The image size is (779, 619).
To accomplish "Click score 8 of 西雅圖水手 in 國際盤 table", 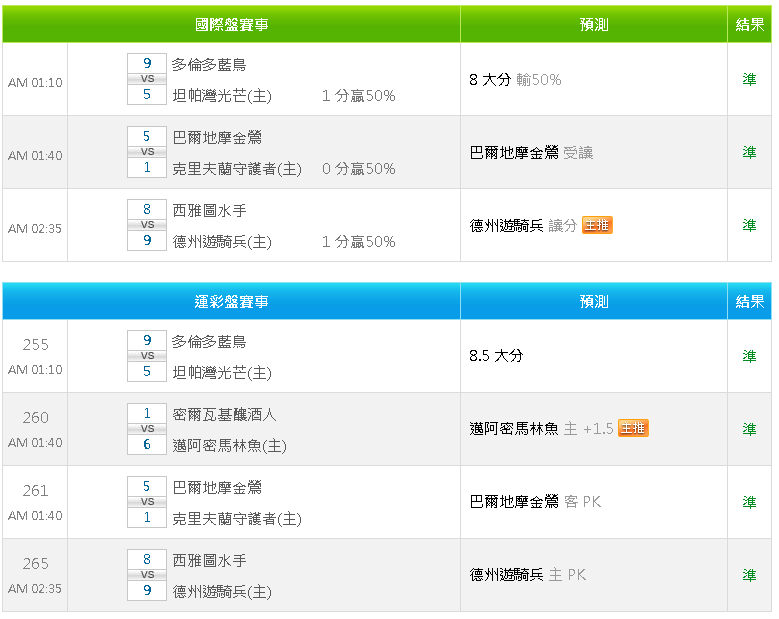I will click(147, 209).
